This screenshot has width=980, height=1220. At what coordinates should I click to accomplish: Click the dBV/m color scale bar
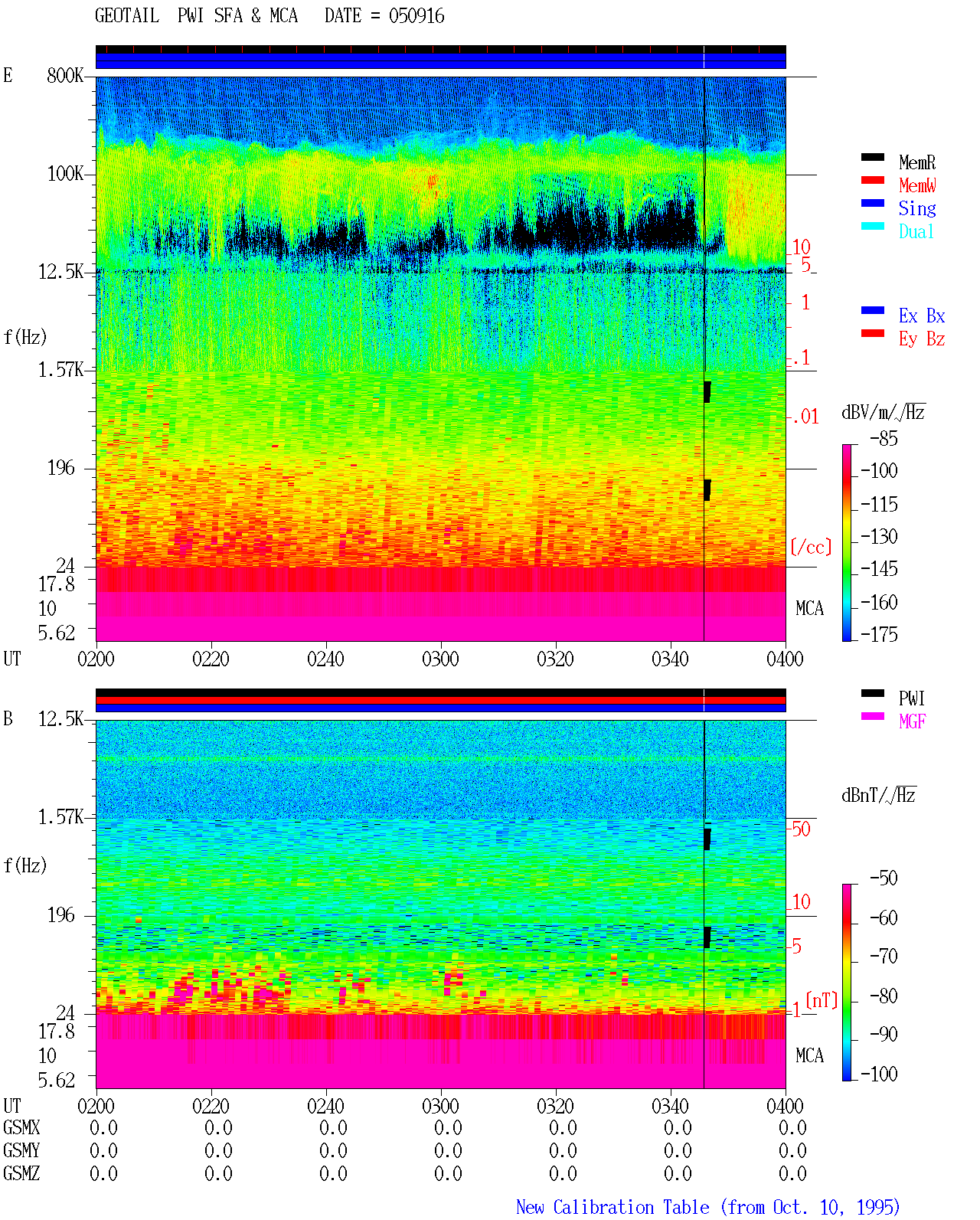846,543
